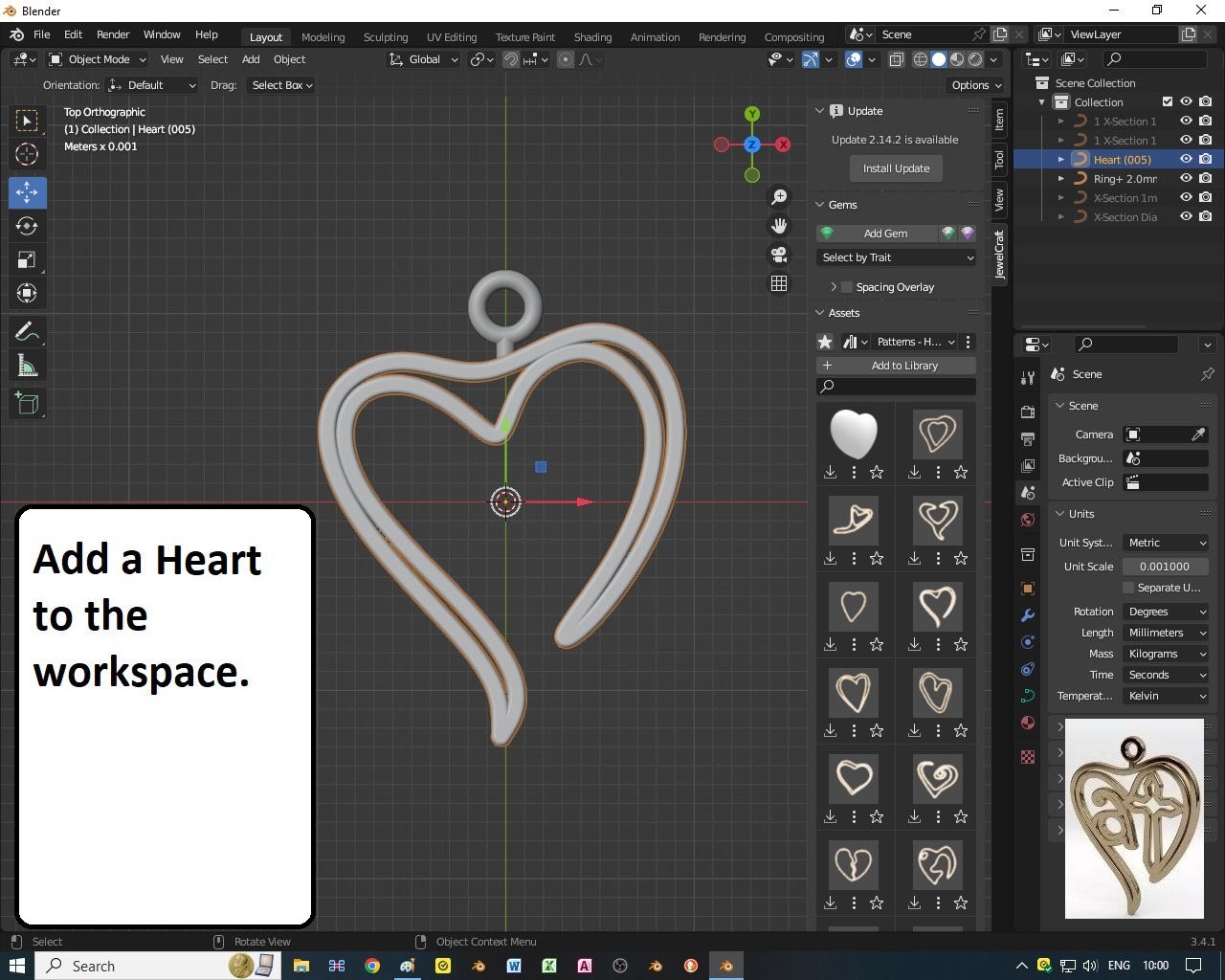The width and height of the screenshot is (1225, 980).
Task: Toggle camera view in viewport
Action: pyautogui.click(x=779, y=255)
